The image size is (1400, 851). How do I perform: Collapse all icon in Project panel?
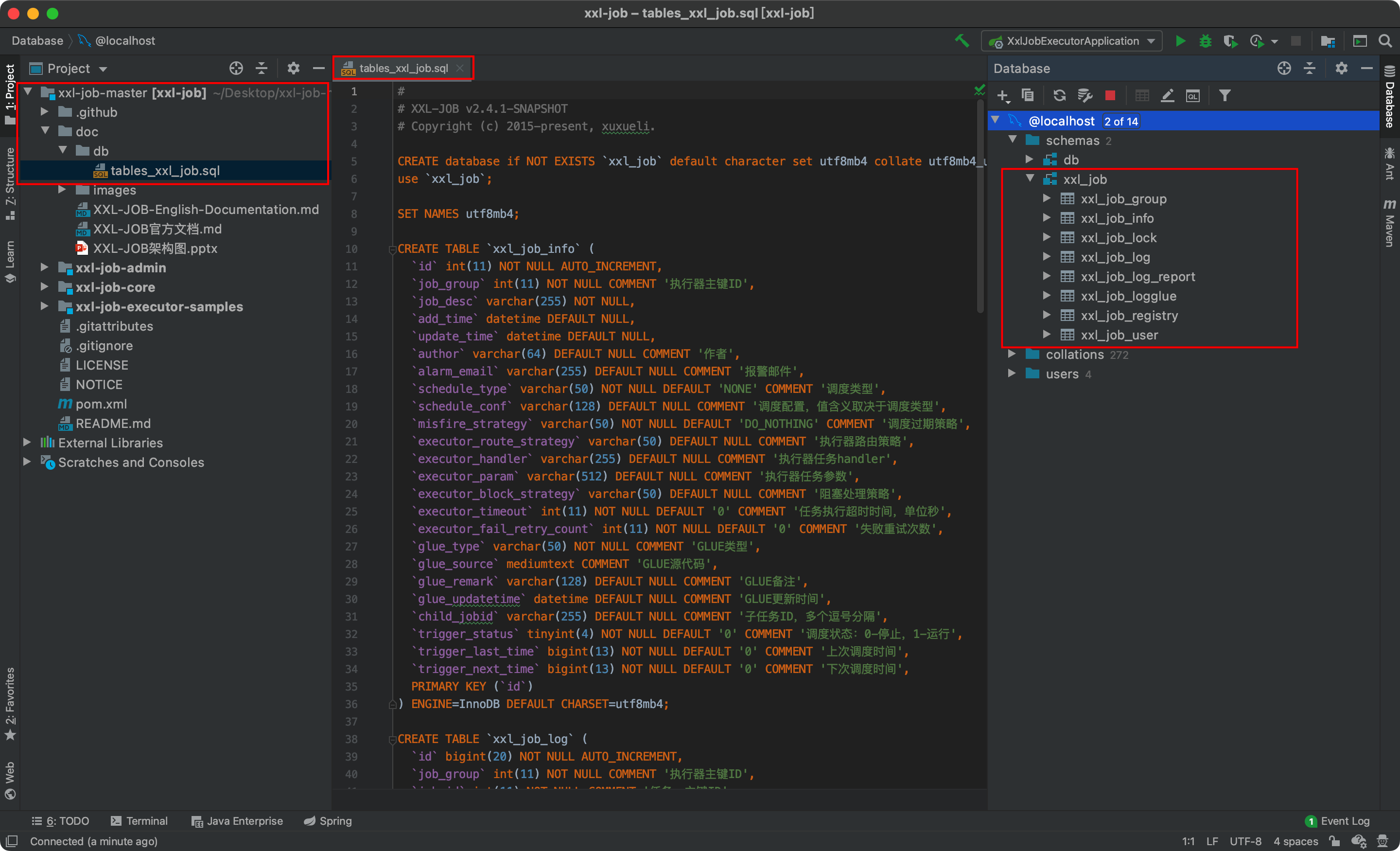click(262, 68)
